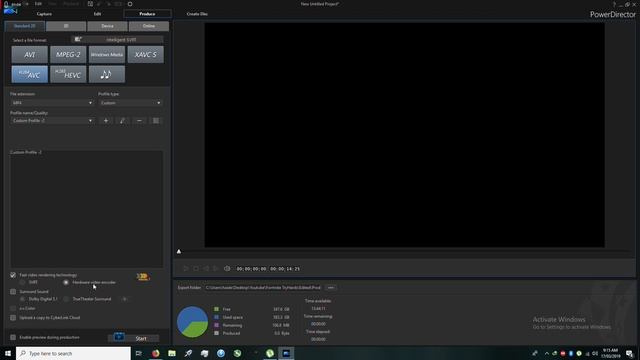Stop the preview playback

pos(196,269)
